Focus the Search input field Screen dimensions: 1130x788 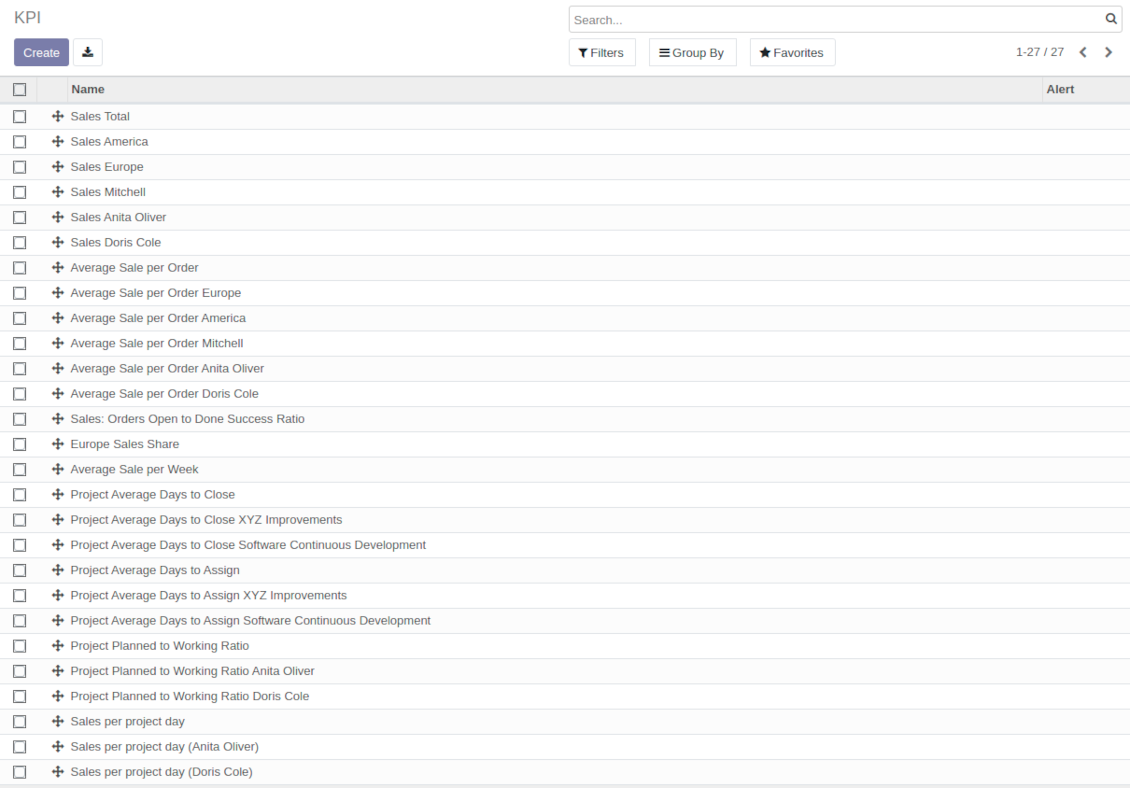click(x=835, y=19)
